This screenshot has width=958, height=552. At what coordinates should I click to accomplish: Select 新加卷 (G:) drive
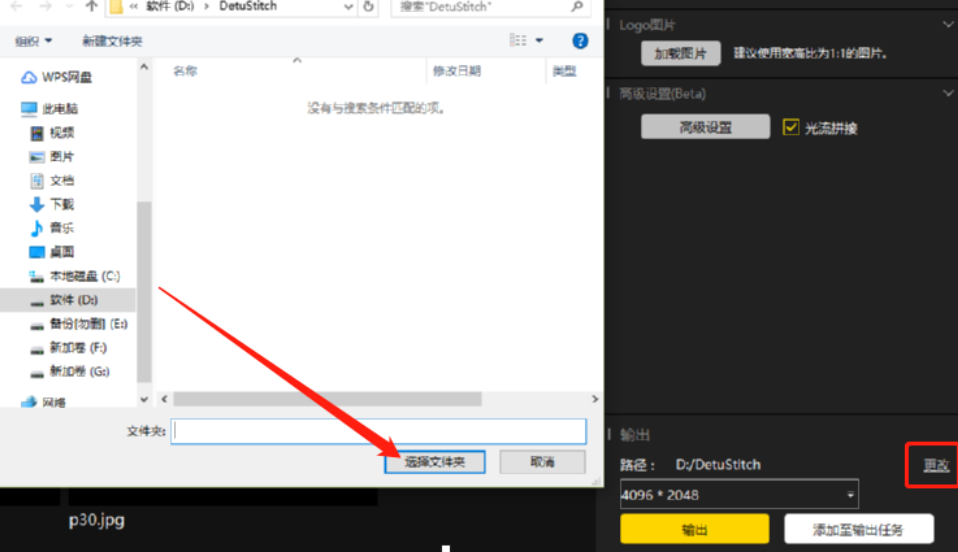pyautogui.click(x=70, y=372)
